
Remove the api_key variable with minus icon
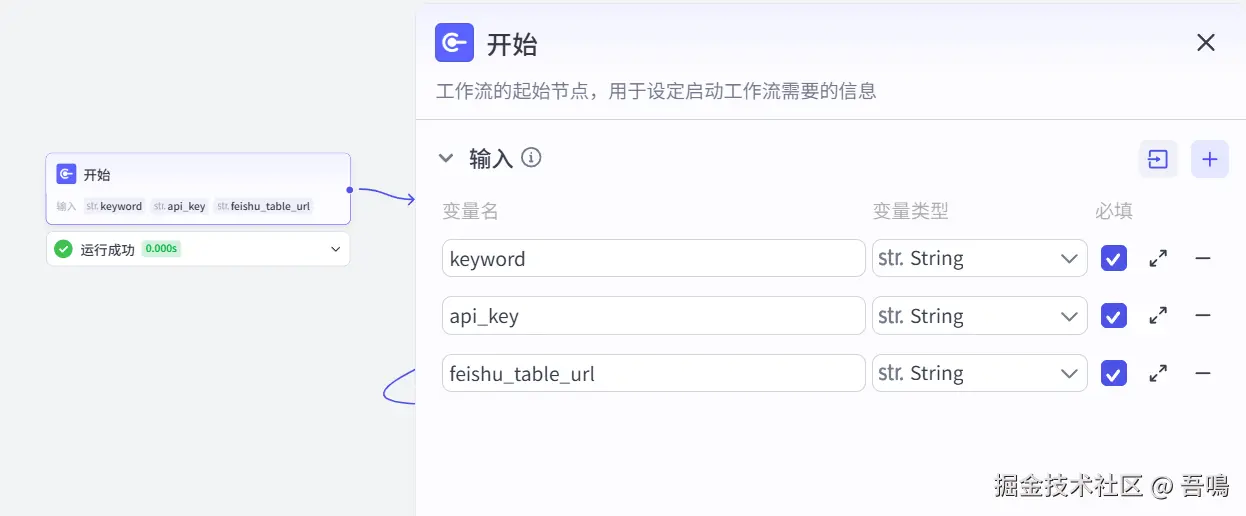click(x=1203, y=316)
